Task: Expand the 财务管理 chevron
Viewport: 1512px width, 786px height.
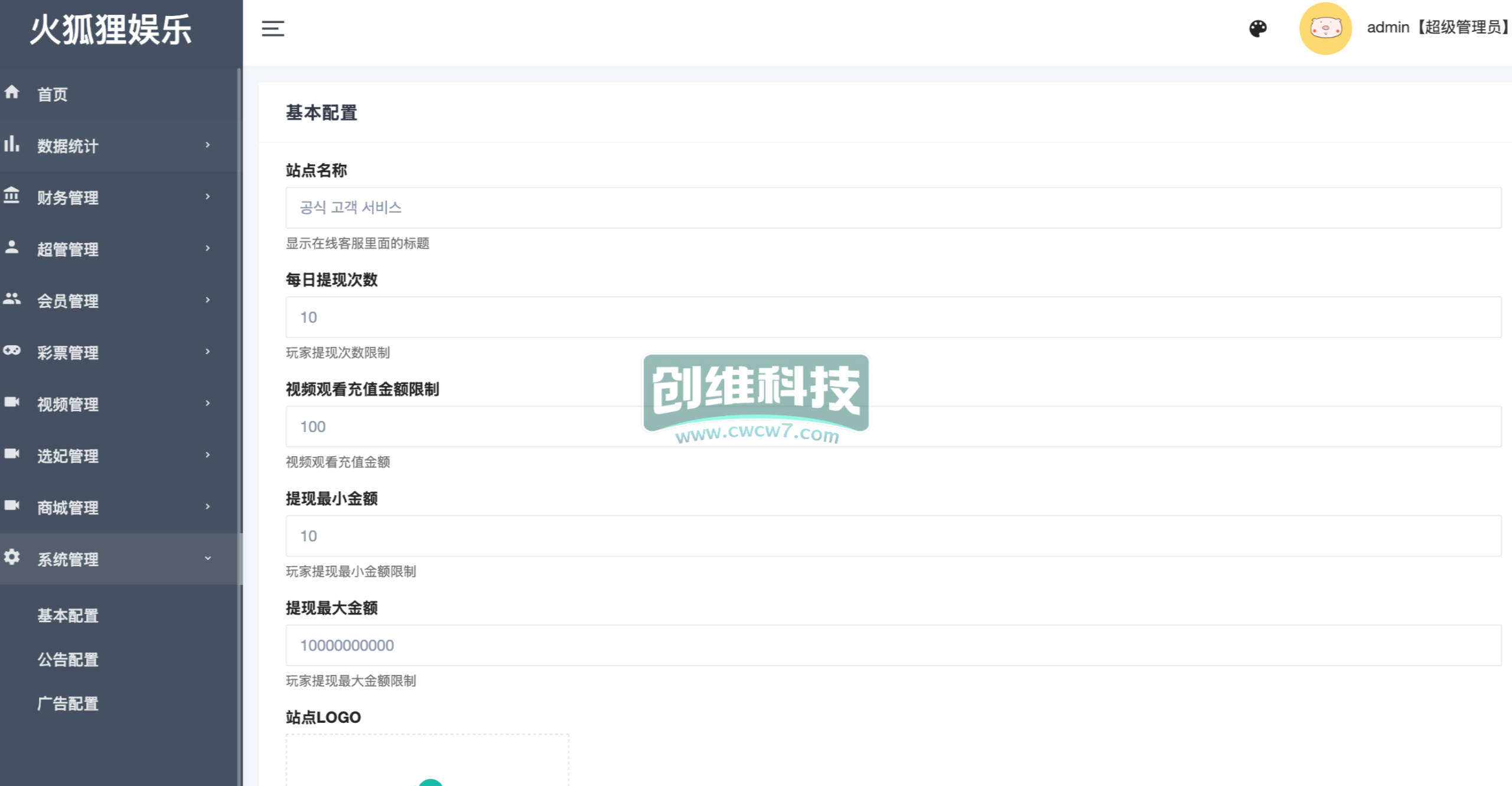Action: tap(208, 196)
